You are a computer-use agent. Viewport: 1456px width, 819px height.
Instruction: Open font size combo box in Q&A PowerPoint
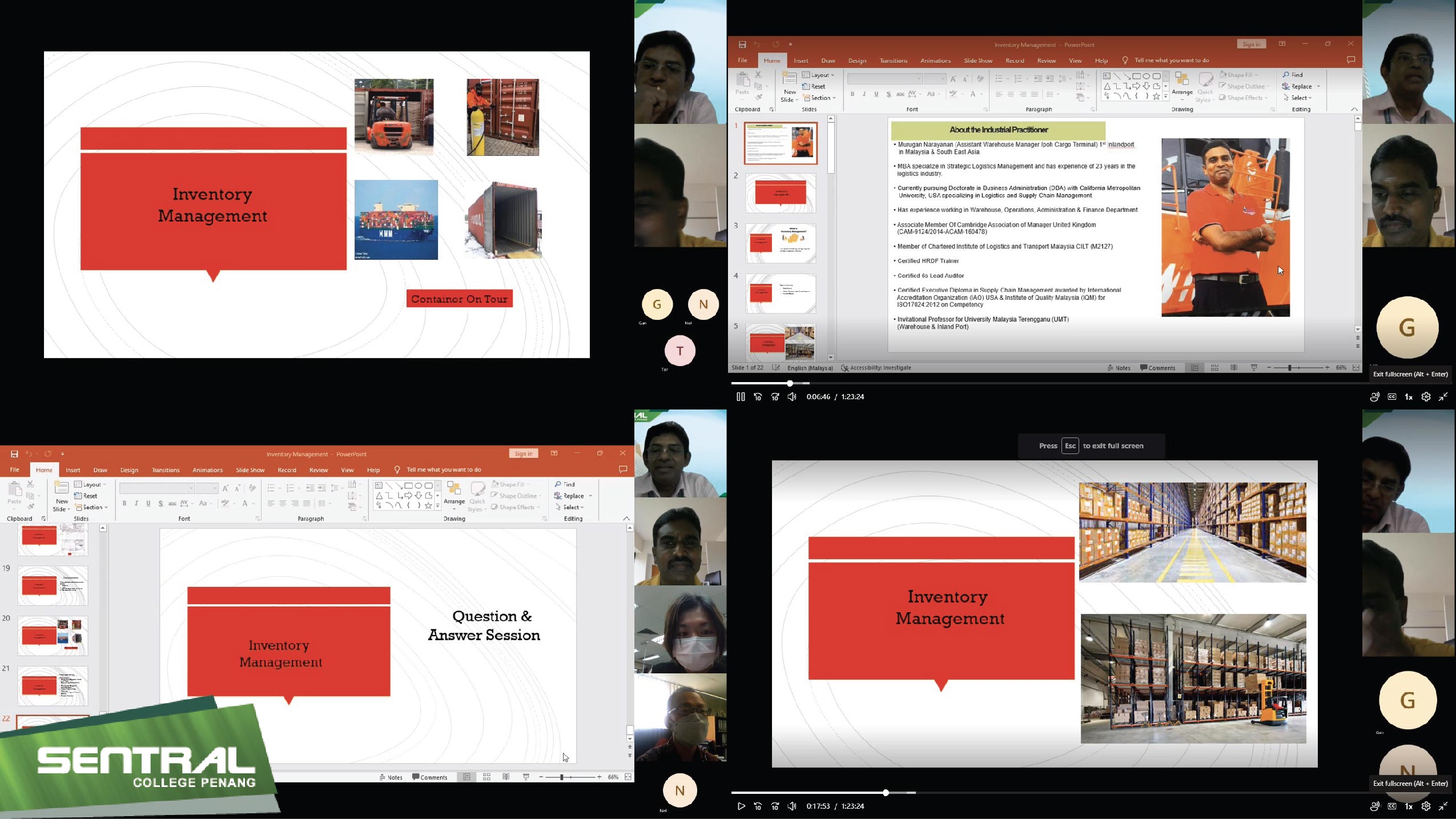coord(206,488)
